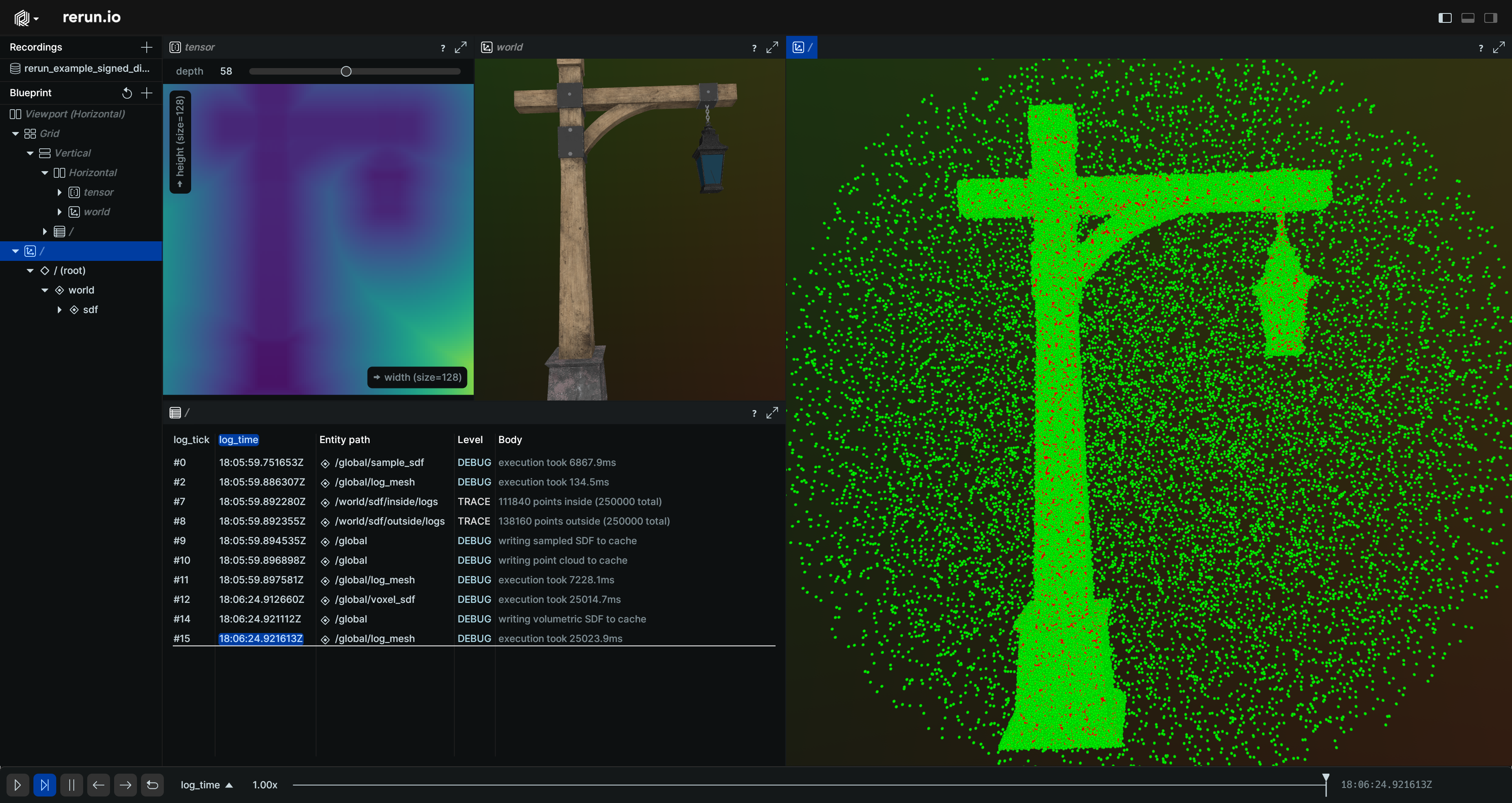
Task: Toggle the right selection panel
Action: [x=1490, y=18]
